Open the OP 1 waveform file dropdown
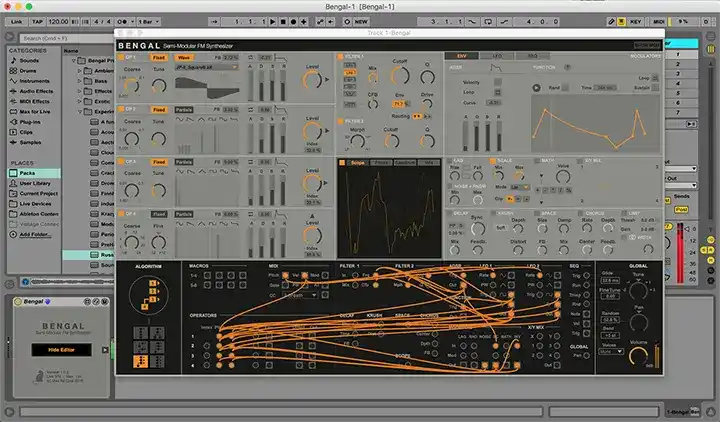720x422 pixels. (x=207, y=67)
